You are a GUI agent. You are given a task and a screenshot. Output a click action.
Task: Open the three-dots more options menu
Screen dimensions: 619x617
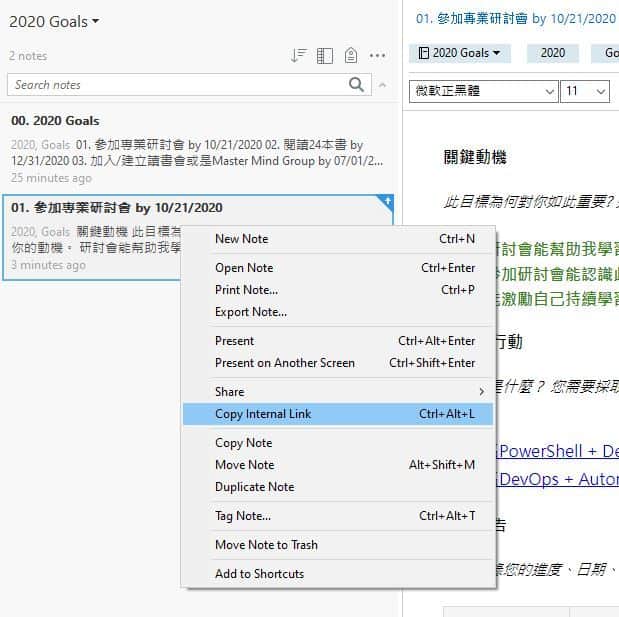[x=377, y=56]
